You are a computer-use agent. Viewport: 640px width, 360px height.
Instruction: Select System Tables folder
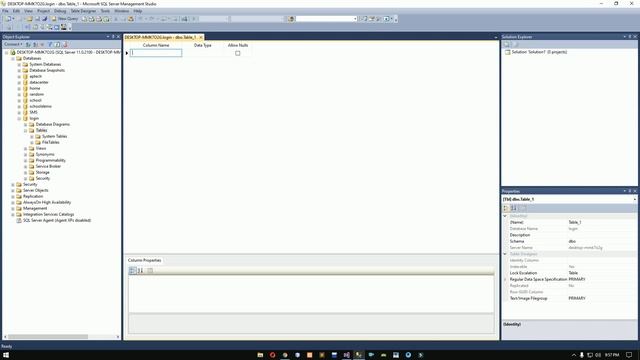click(x=54, y=136)
